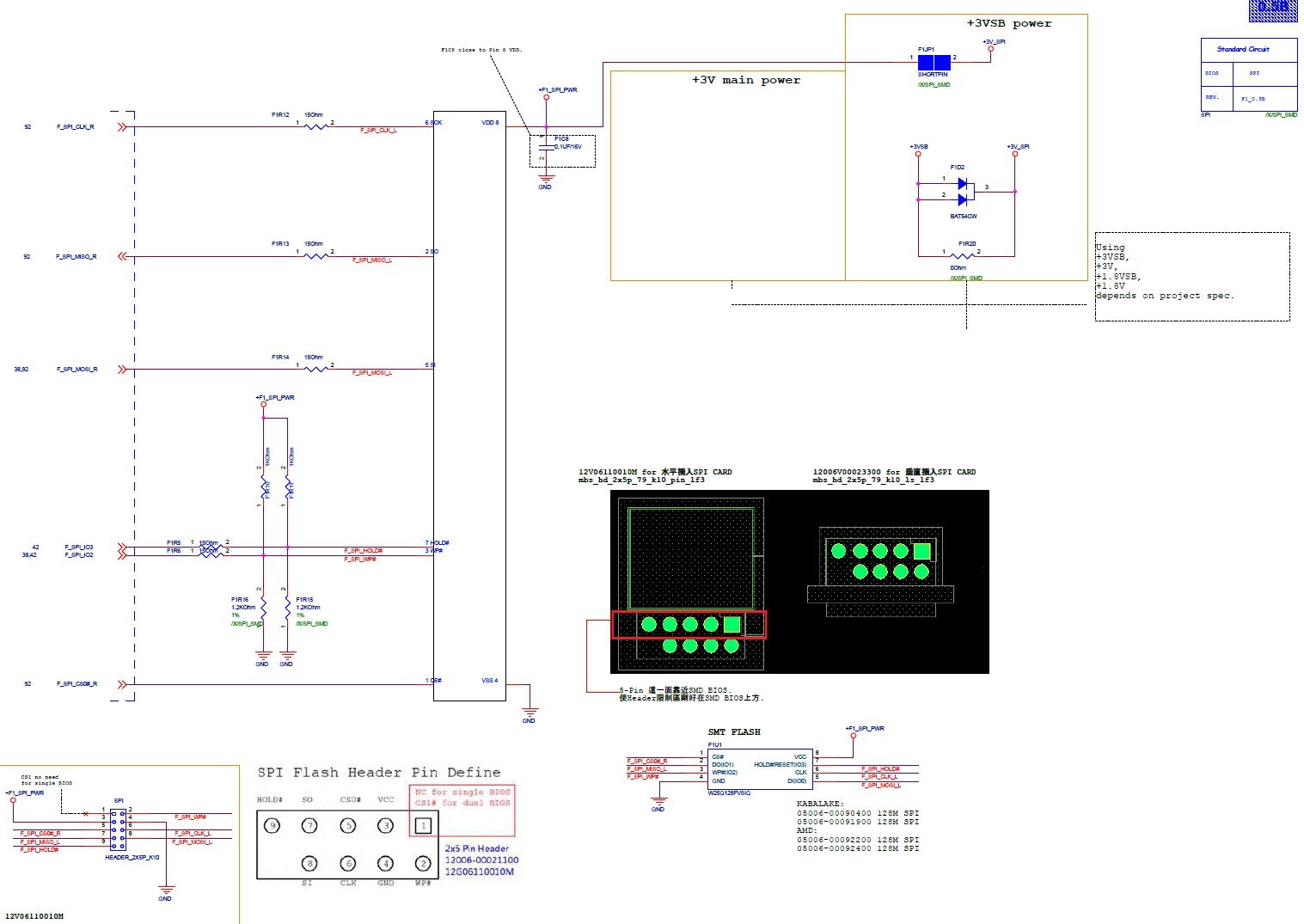Click the 'F1C8 close to Pin 8 VDD.' note
The image size is (1304, 924).
click(x=481, y=50)
